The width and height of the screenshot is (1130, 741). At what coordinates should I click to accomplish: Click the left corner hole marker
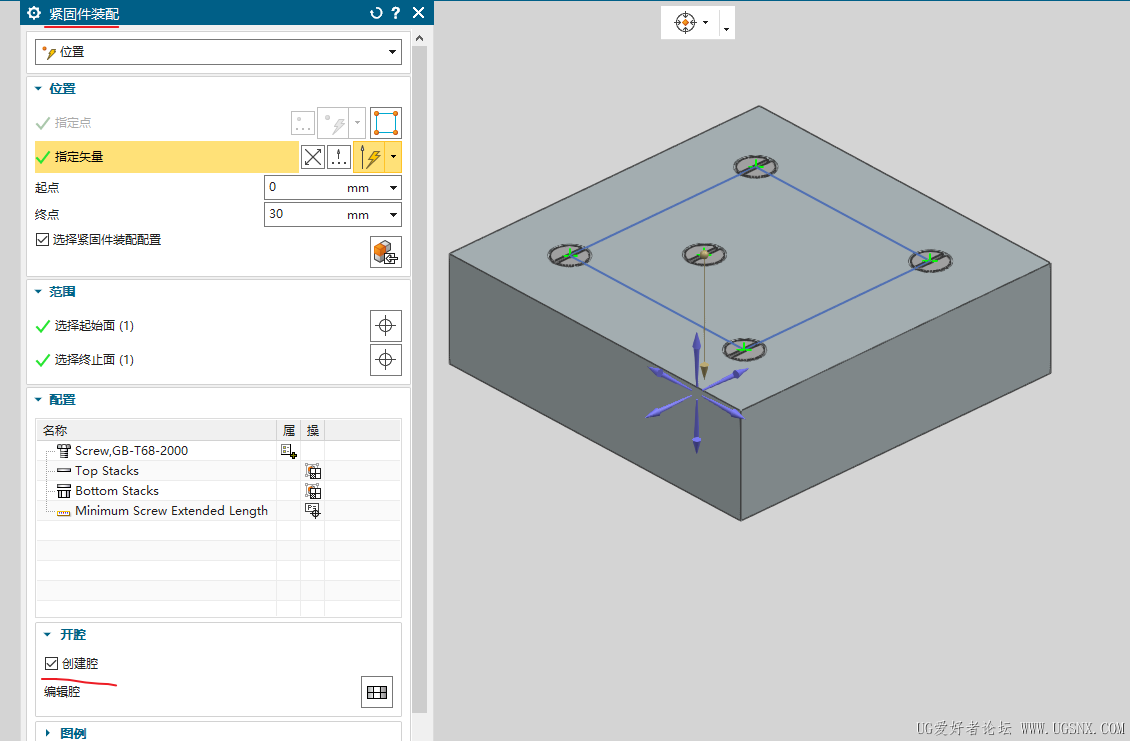tap(569, 255)
